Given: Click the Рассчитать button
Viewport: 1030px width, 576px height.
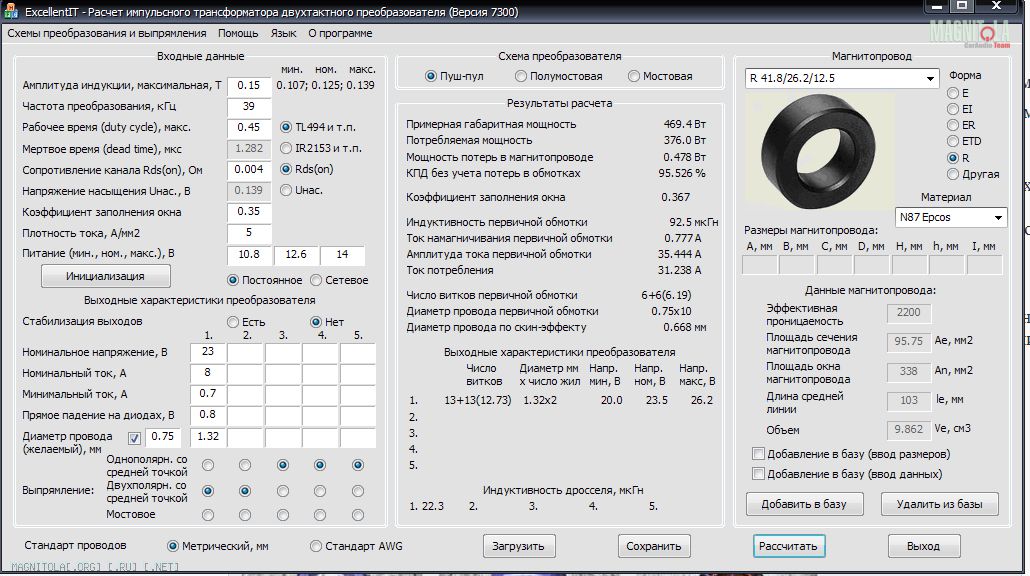Looking at the screenshot, I should coord(789,546).
